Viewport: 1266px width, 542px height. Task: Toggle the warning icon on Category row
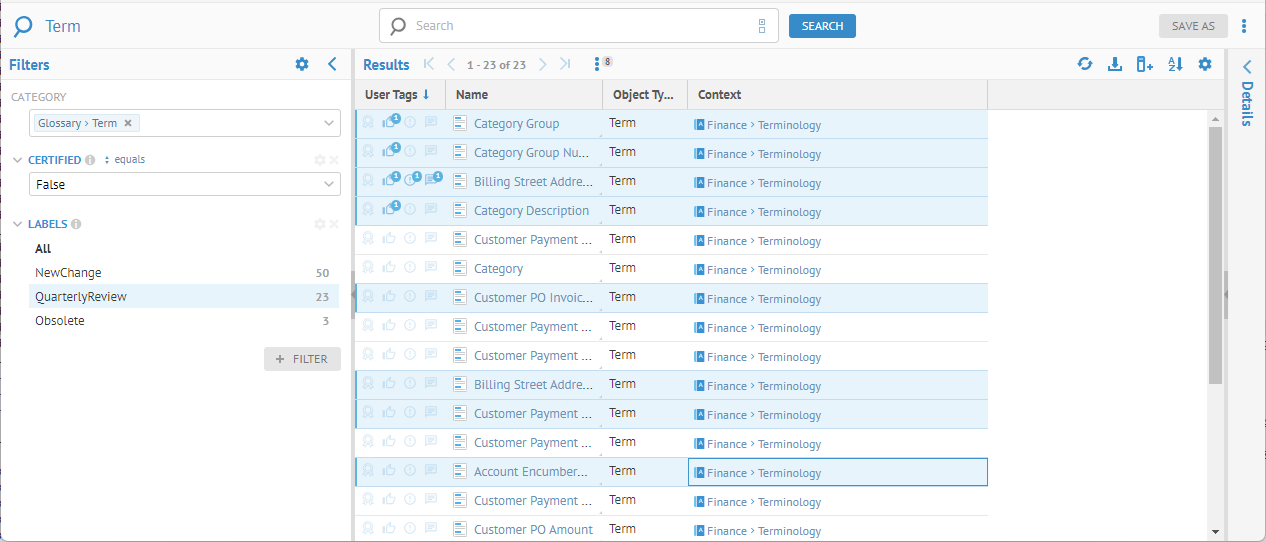click(x=410, y=269)
